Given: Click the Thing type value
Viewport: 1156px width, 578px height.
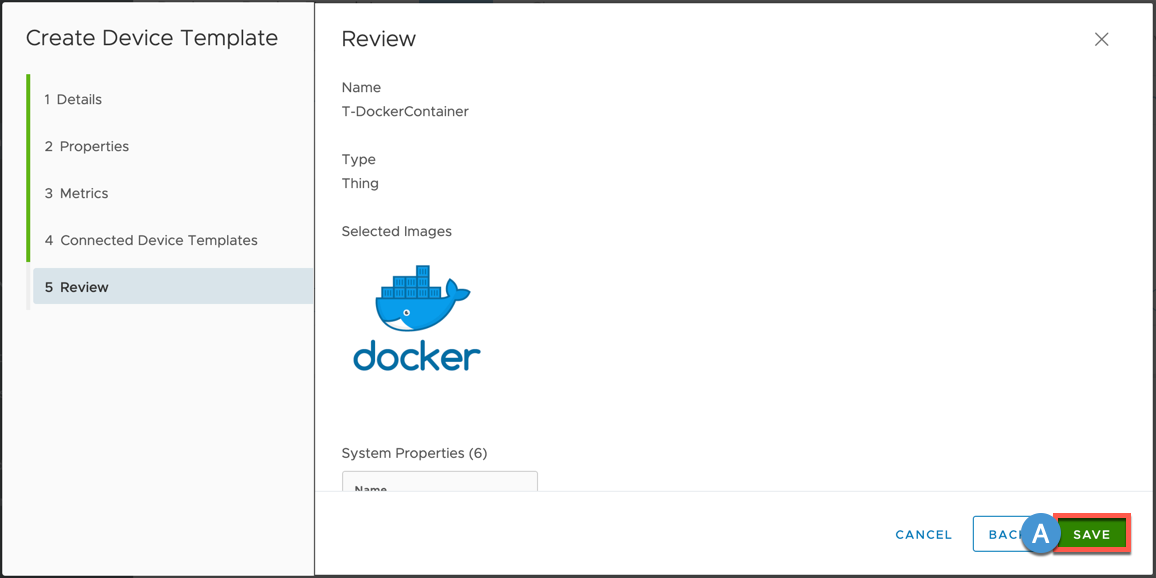Looking at the screenshot, I should click(x=360, y=183).
